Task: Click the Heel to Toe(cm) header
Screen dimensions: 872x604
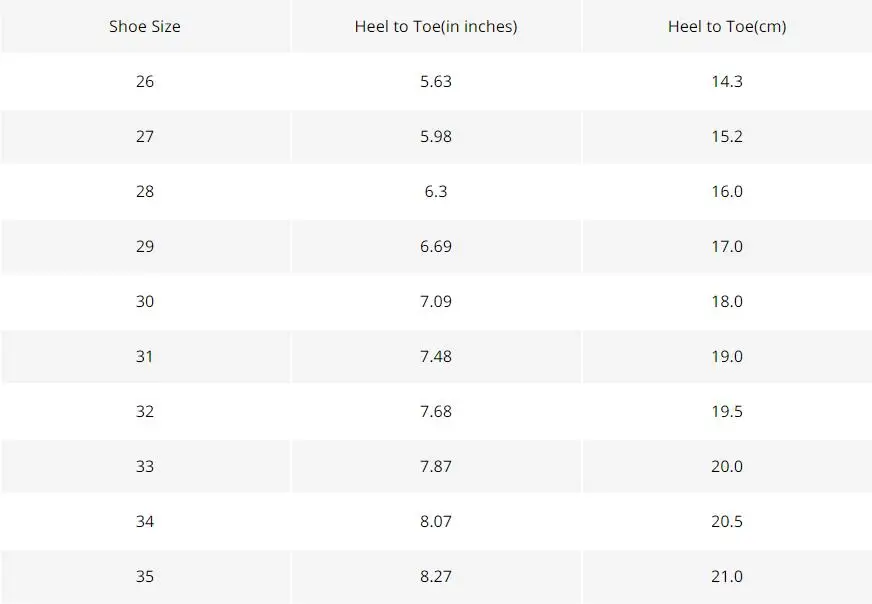Action: click(727, 26)
